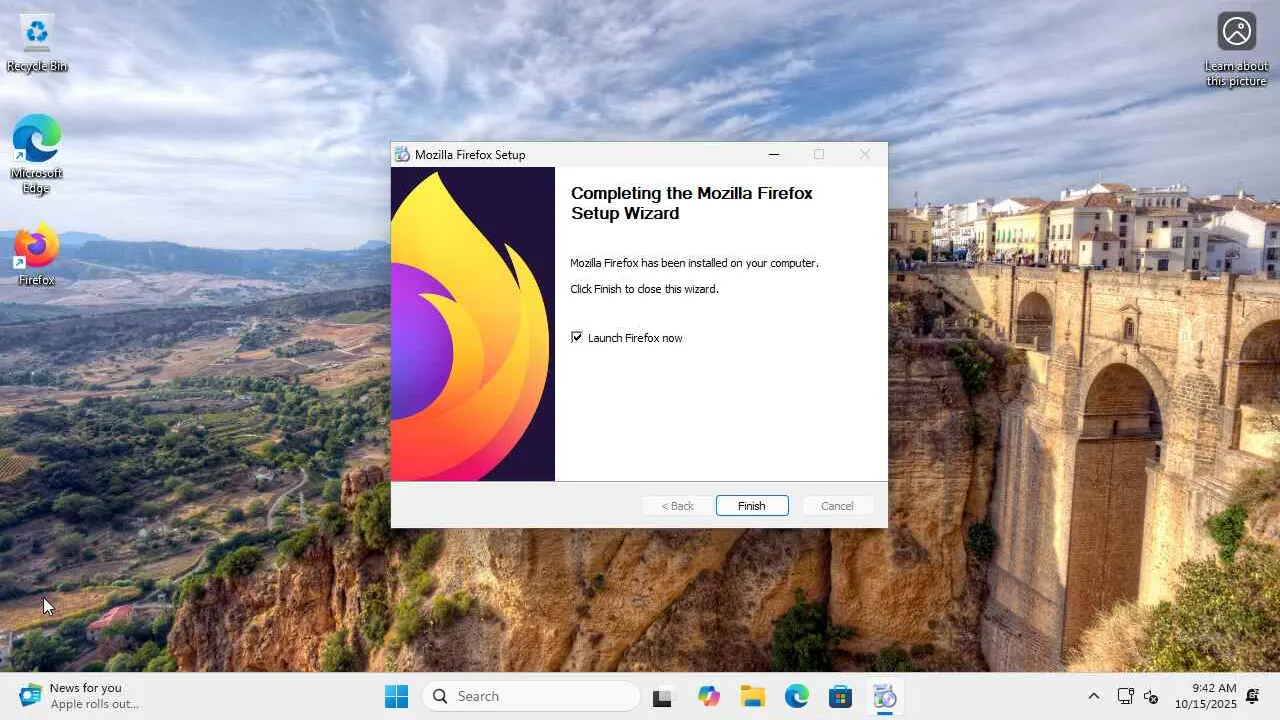Click the Firefox Setup title bar icon
The width and height of the screenshot is (1280, 720).
(402, 154)
